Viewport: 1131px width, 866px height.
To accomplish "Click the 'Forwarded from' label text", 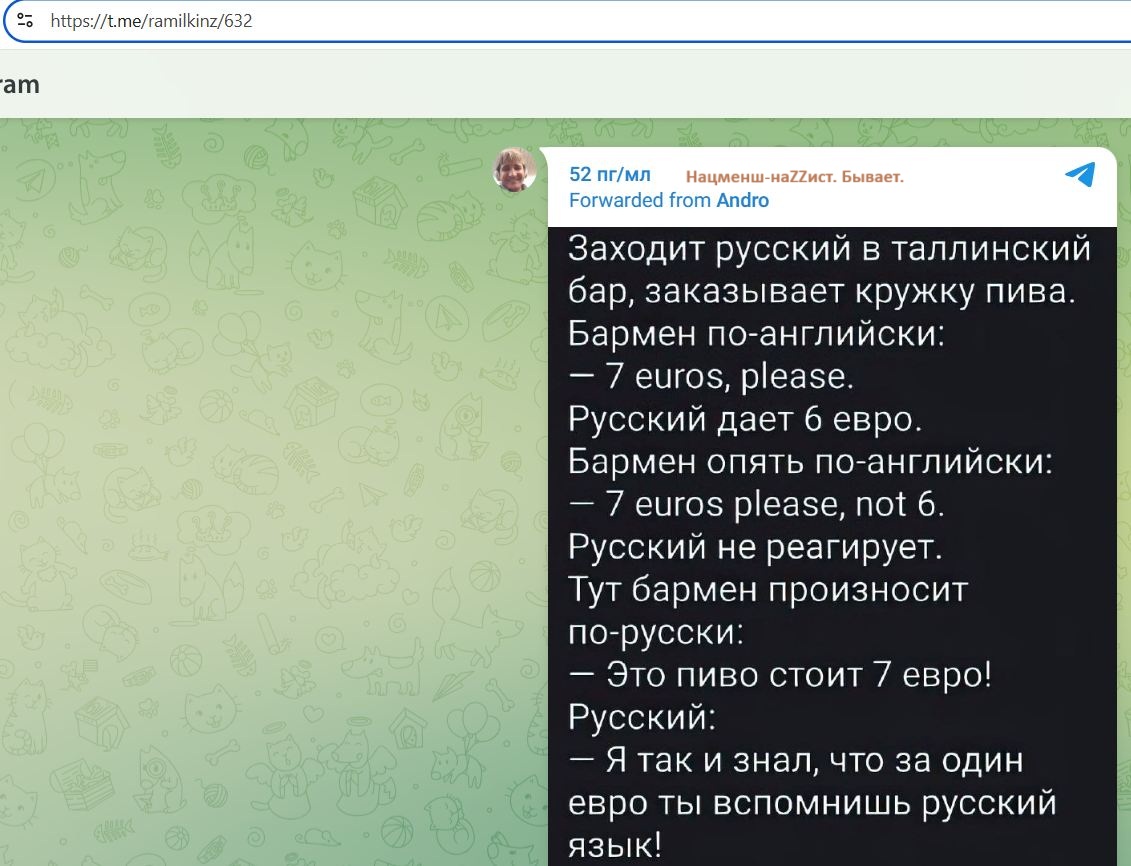I will coord(640,200).
